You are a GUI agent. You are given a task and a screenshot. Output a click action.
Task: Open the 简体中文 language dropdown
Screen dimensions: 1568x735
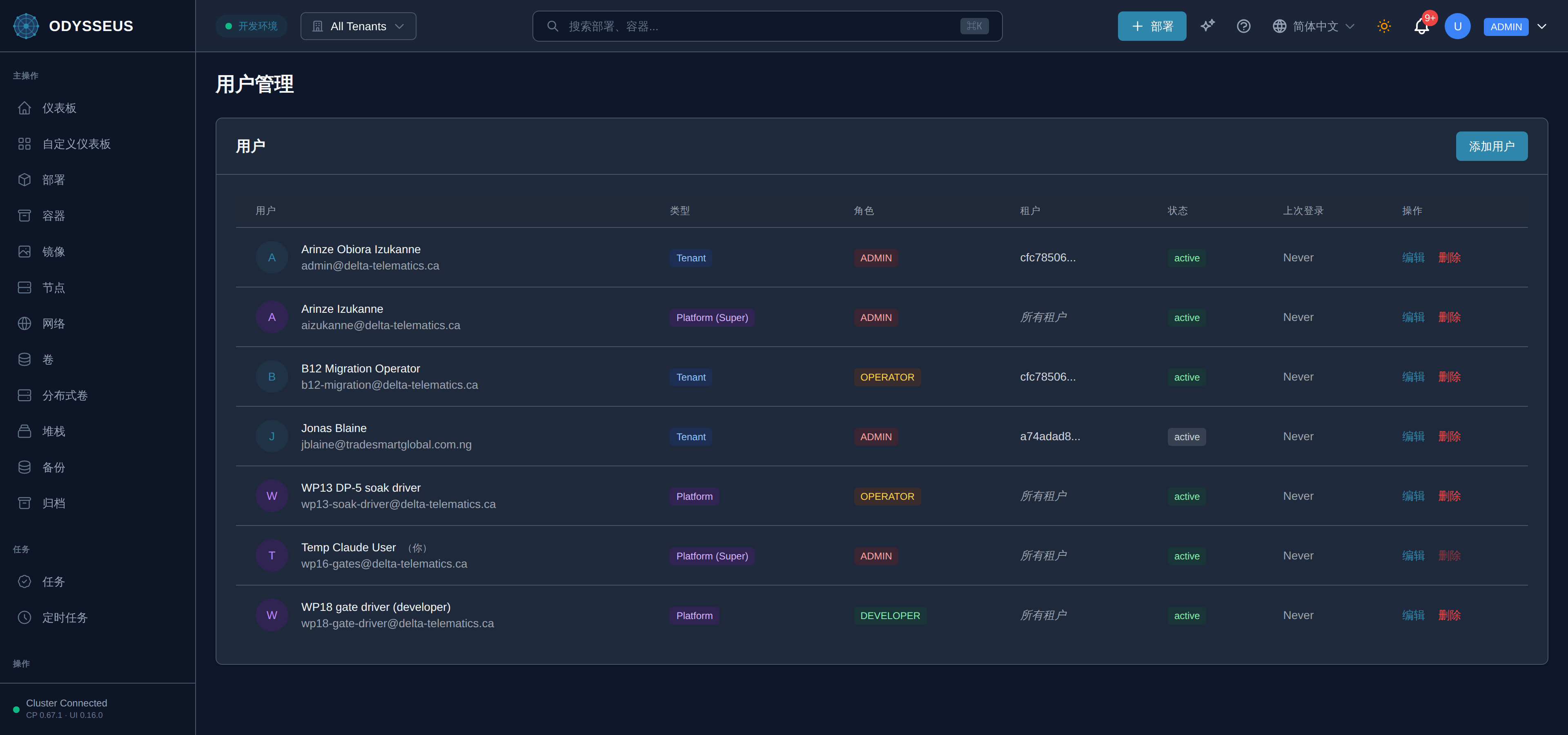[x=1314, y=26]
